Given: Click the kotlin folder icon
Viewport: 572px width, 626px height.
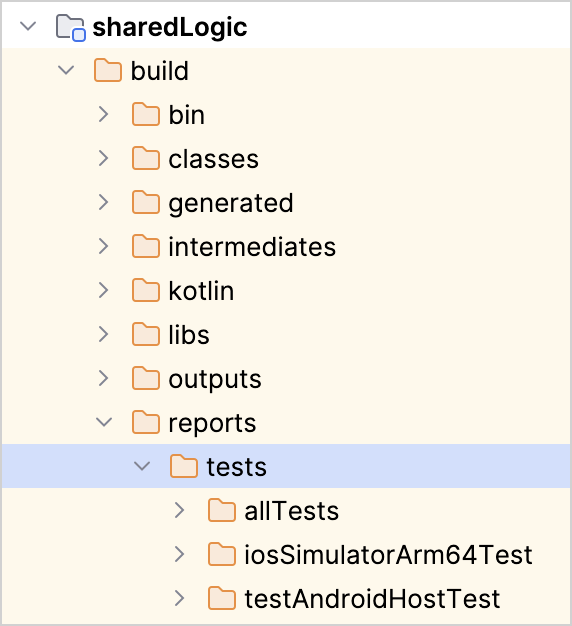Looking at the screenshot, I should click(146, 290).
